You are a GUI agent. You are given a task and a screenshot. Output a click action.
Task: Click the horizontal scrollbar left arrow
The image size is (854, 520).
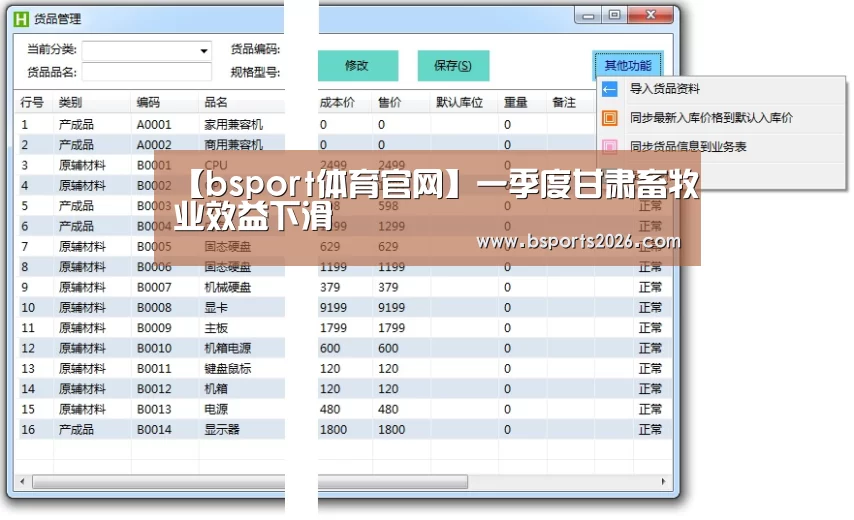(22, 481)
